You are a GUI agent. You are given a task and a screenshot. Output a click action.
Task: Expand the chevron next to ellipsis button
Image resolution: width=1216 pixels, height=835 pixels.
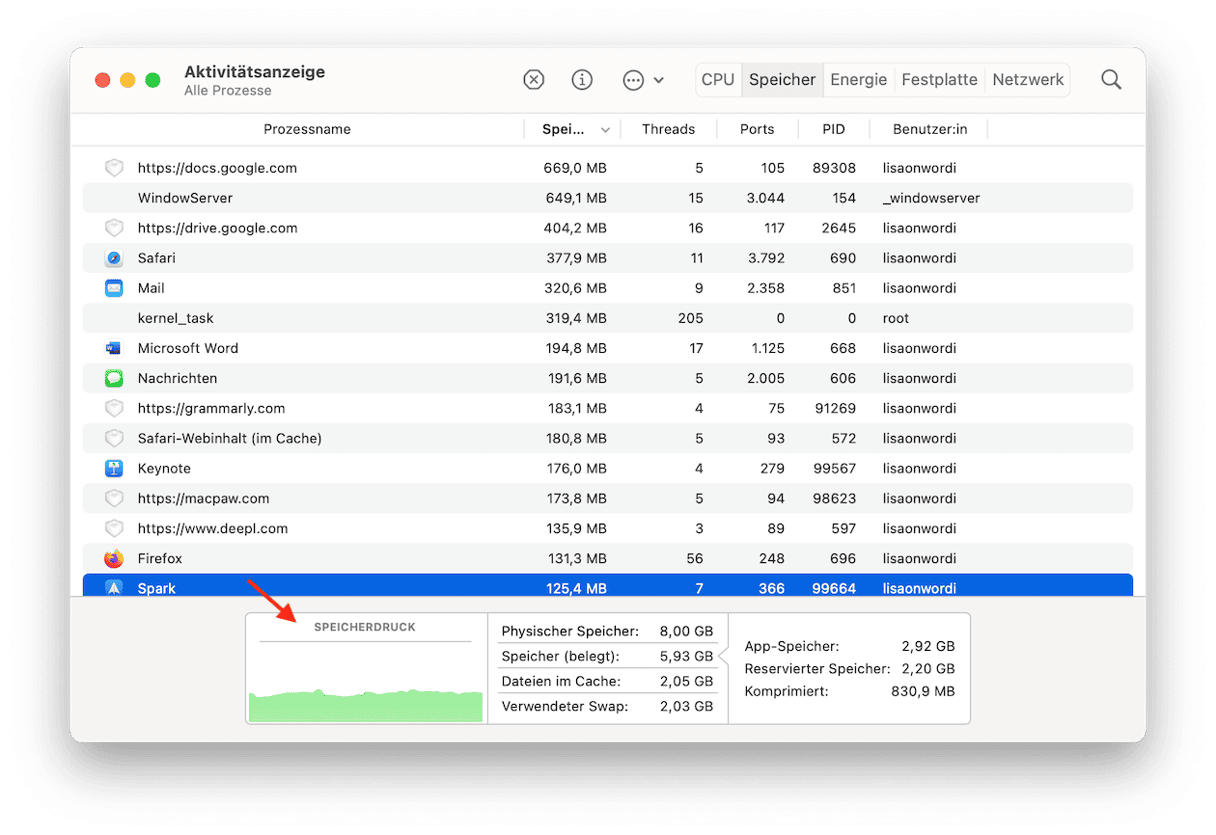[x=658, y=80]
